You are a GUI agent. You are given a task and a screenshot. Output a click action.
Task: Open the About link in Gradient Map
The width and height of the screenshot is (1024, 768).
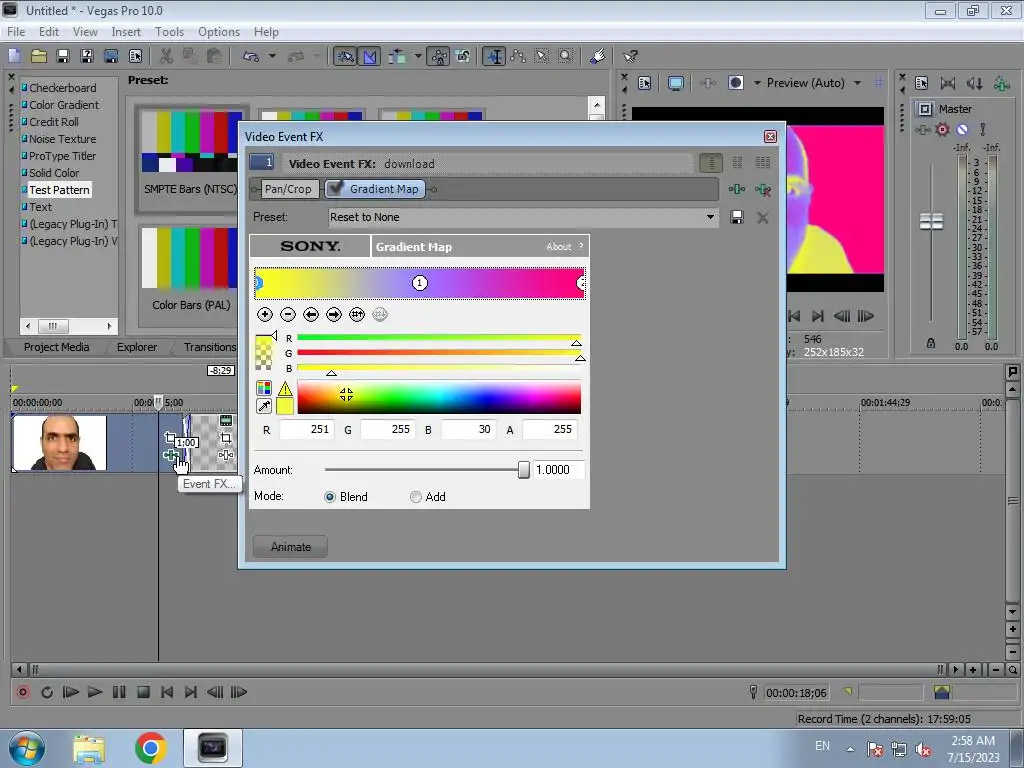pyautogui.click(x=558, y=246)
